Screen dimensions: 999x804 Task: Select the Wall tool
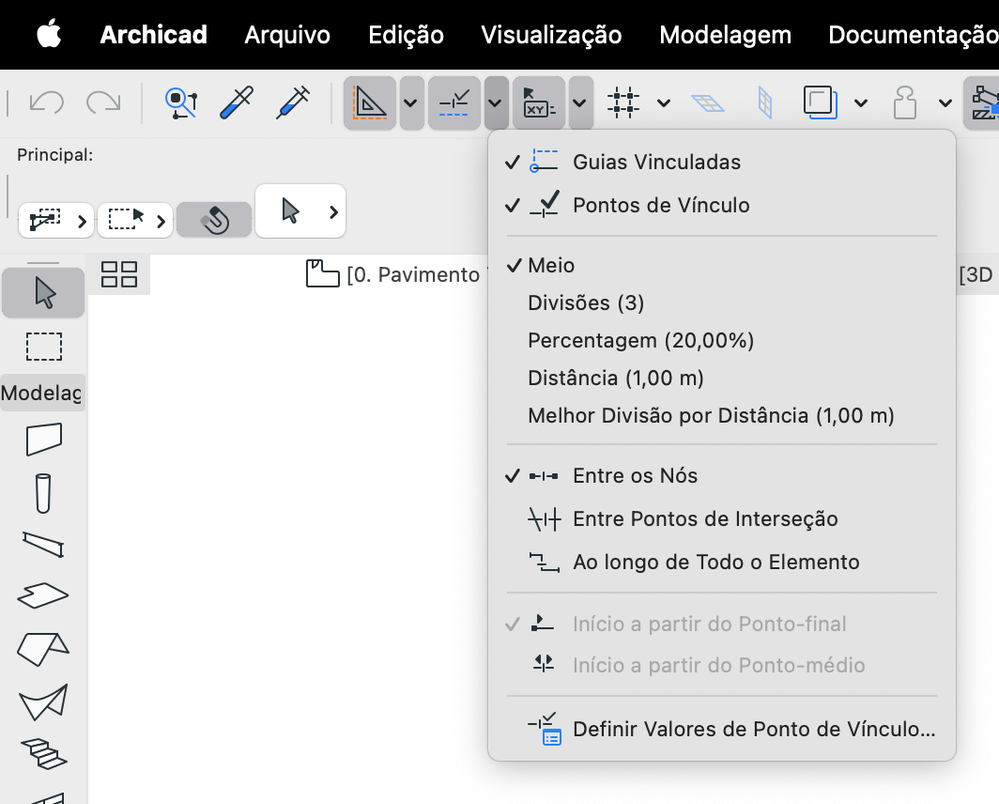pyautogui.click(x=43, y=439)
